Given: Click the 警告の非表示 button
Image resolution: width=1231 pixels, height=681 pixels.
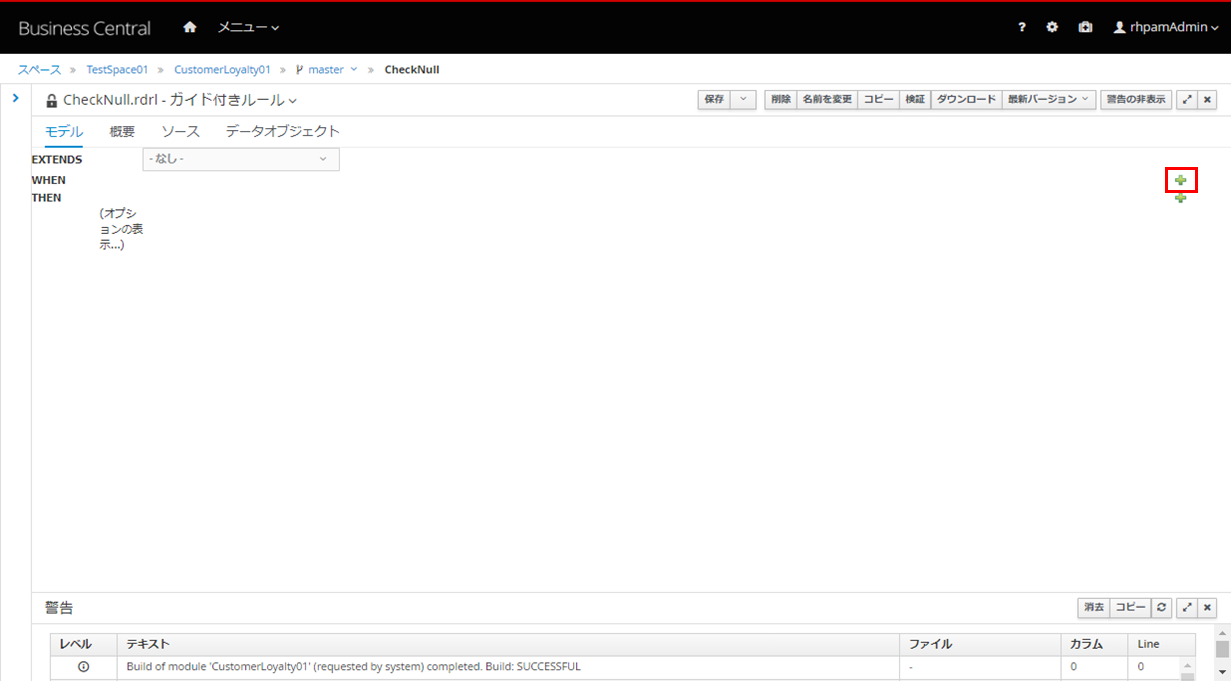Looking at the screenshot, I should click(1135, 99).
